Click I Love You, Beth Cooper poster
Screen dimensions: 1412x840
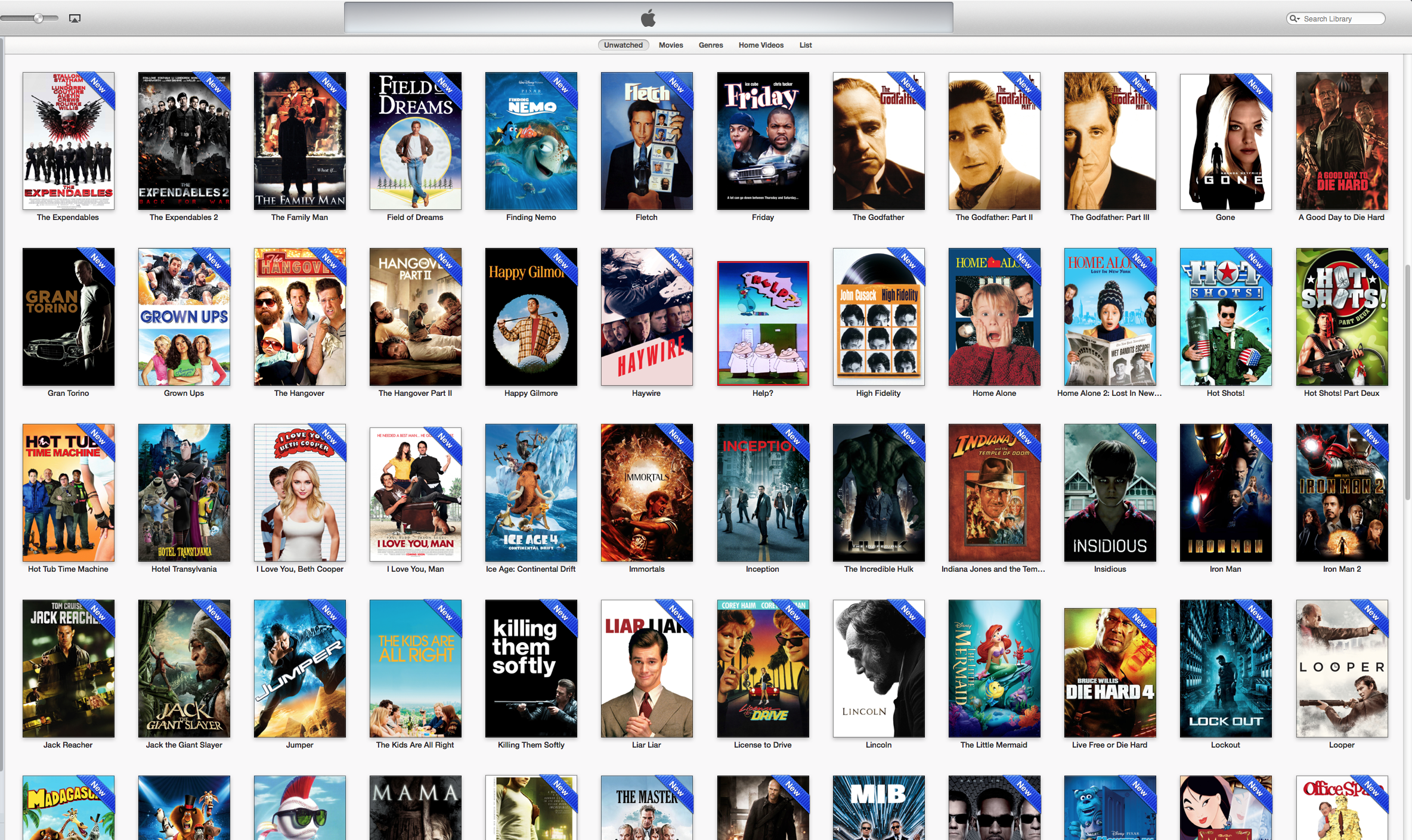tap(300, 492)
